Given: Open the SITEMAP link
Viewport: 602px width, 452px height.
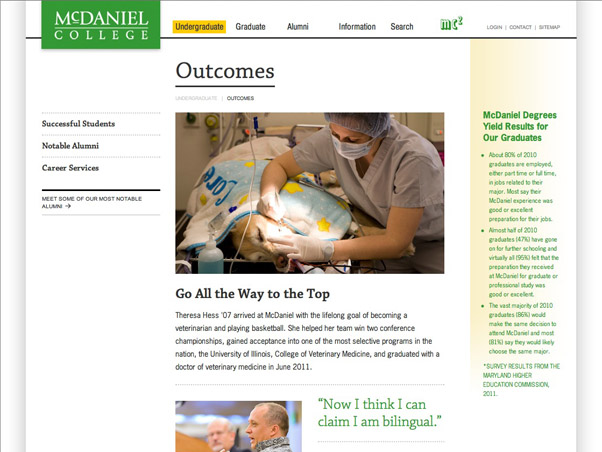Looking at the screenshot, I should tap(549, 27).
